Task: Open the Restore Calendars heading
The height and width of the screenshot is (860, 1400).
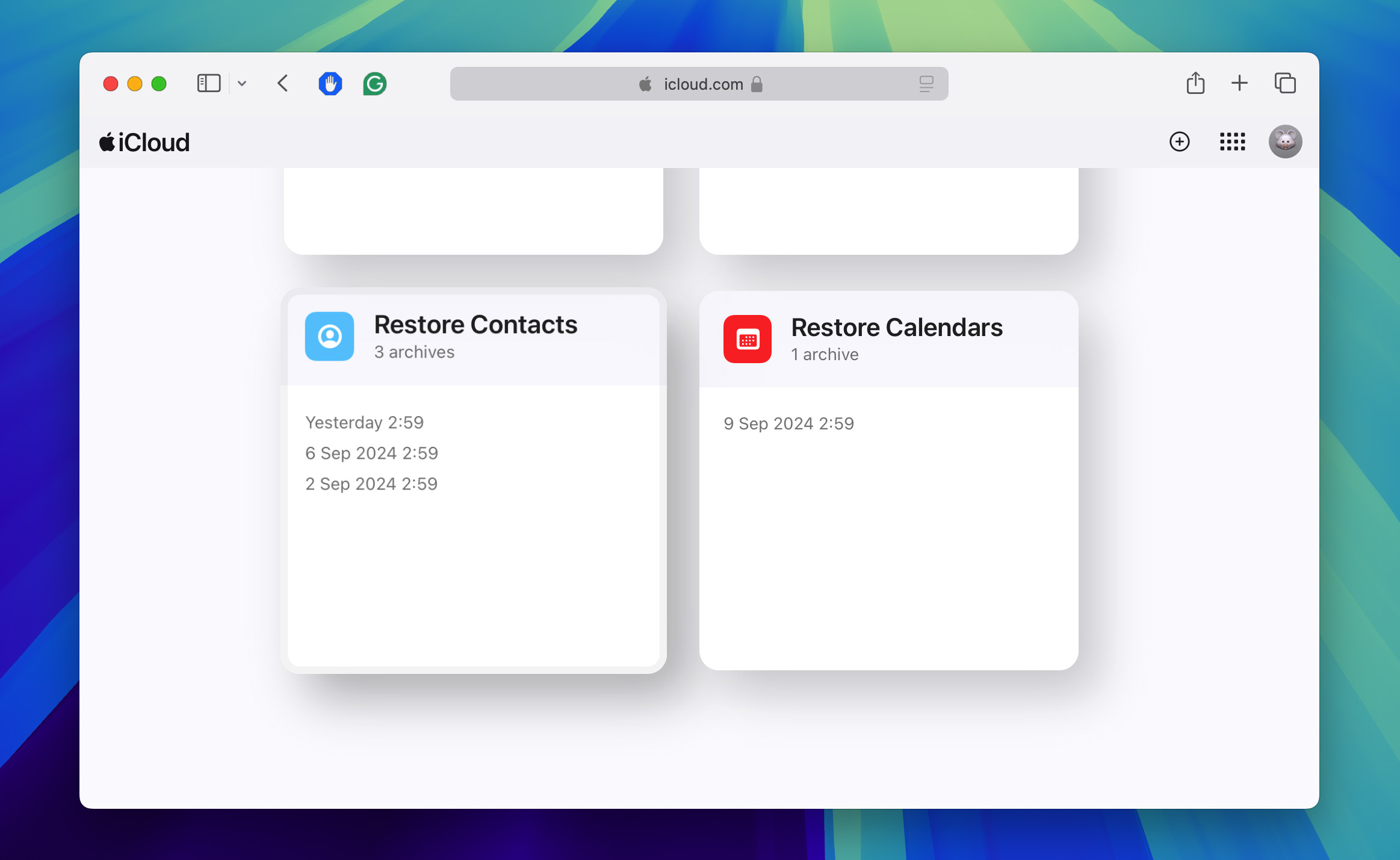Action: 897,328
